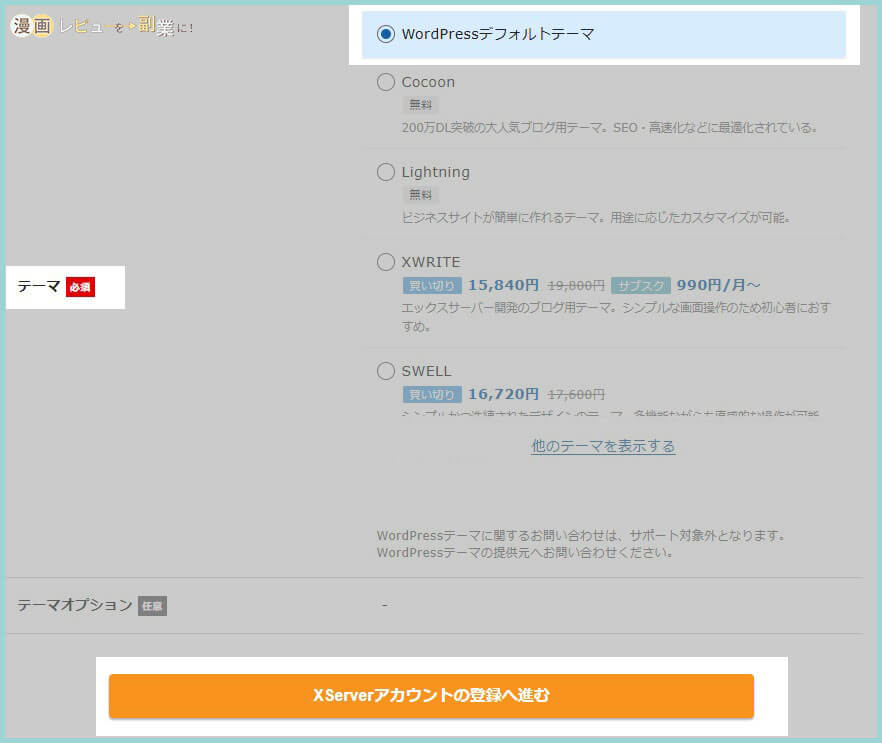Image resolution: width=882 pixels, height=743 pixels.
Task: Choose the Cocoon theme radio button
Action: pyautogui.click(x=386, y=82)
